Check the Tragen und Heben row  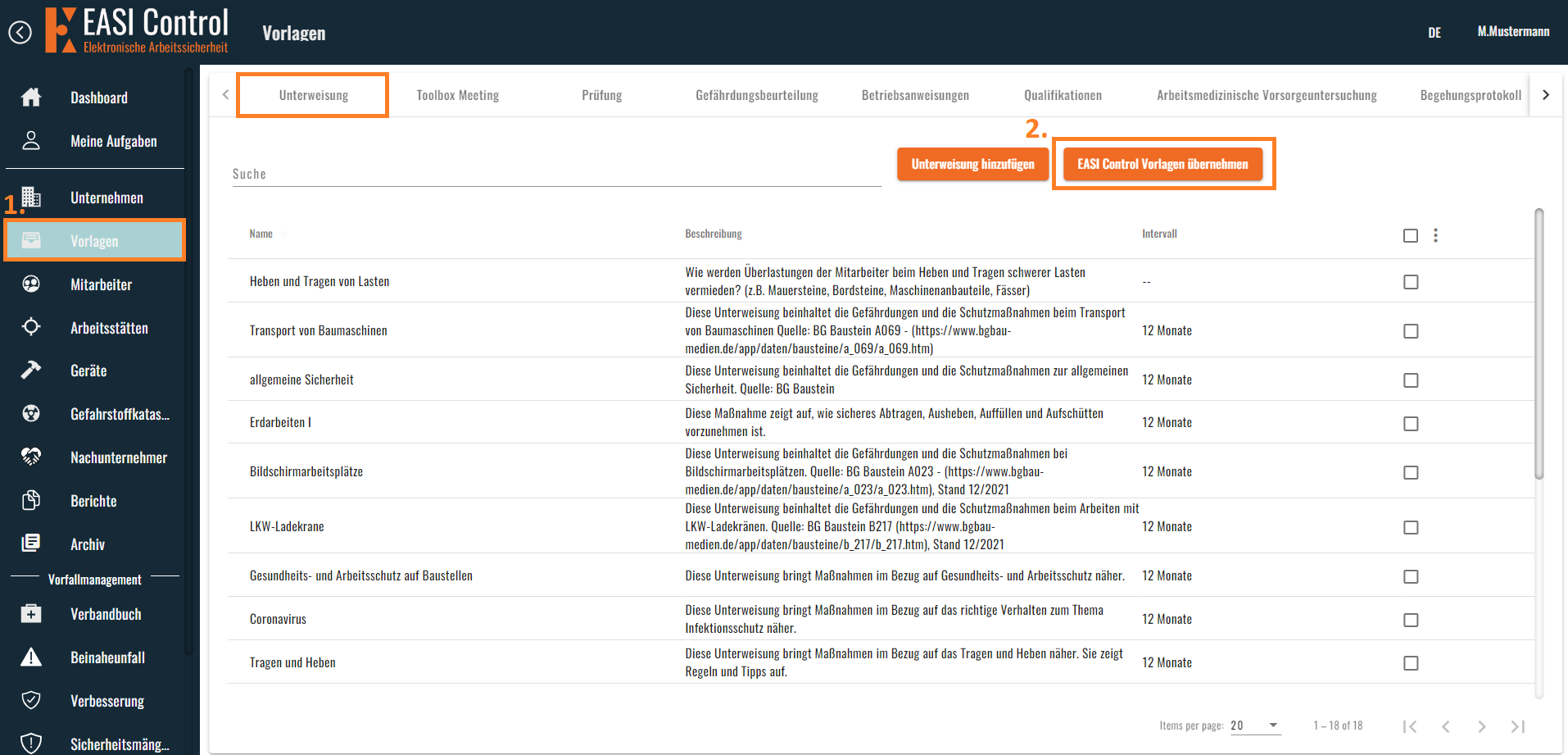point(1411,663)
